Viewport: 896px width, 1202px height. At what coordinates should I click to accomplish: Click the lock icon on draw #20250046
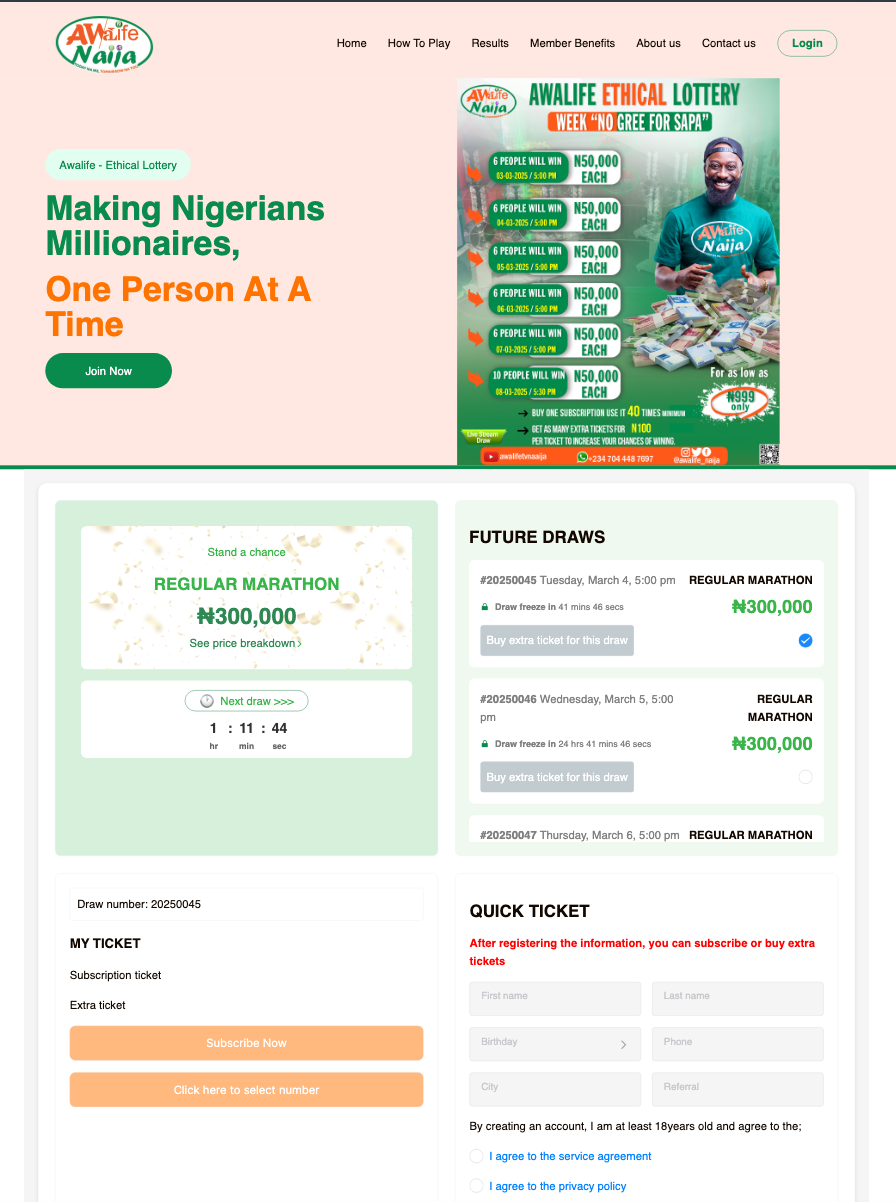point(485,744)
